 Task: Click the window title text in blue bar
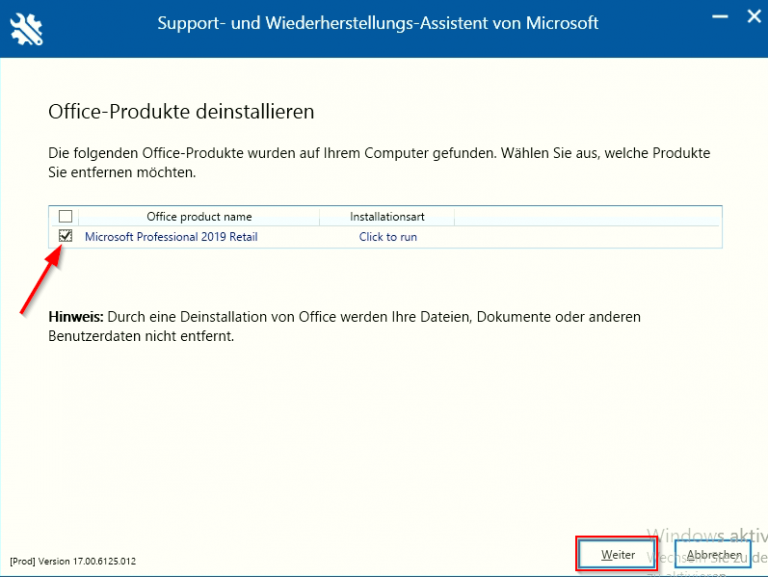click(x=378, y=23)
